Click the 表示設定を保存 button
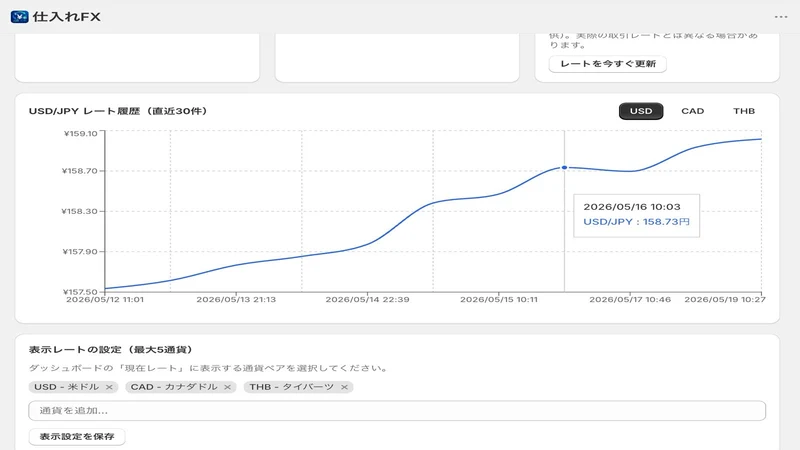Screen dimensions: 800x450 click(77, 437)
